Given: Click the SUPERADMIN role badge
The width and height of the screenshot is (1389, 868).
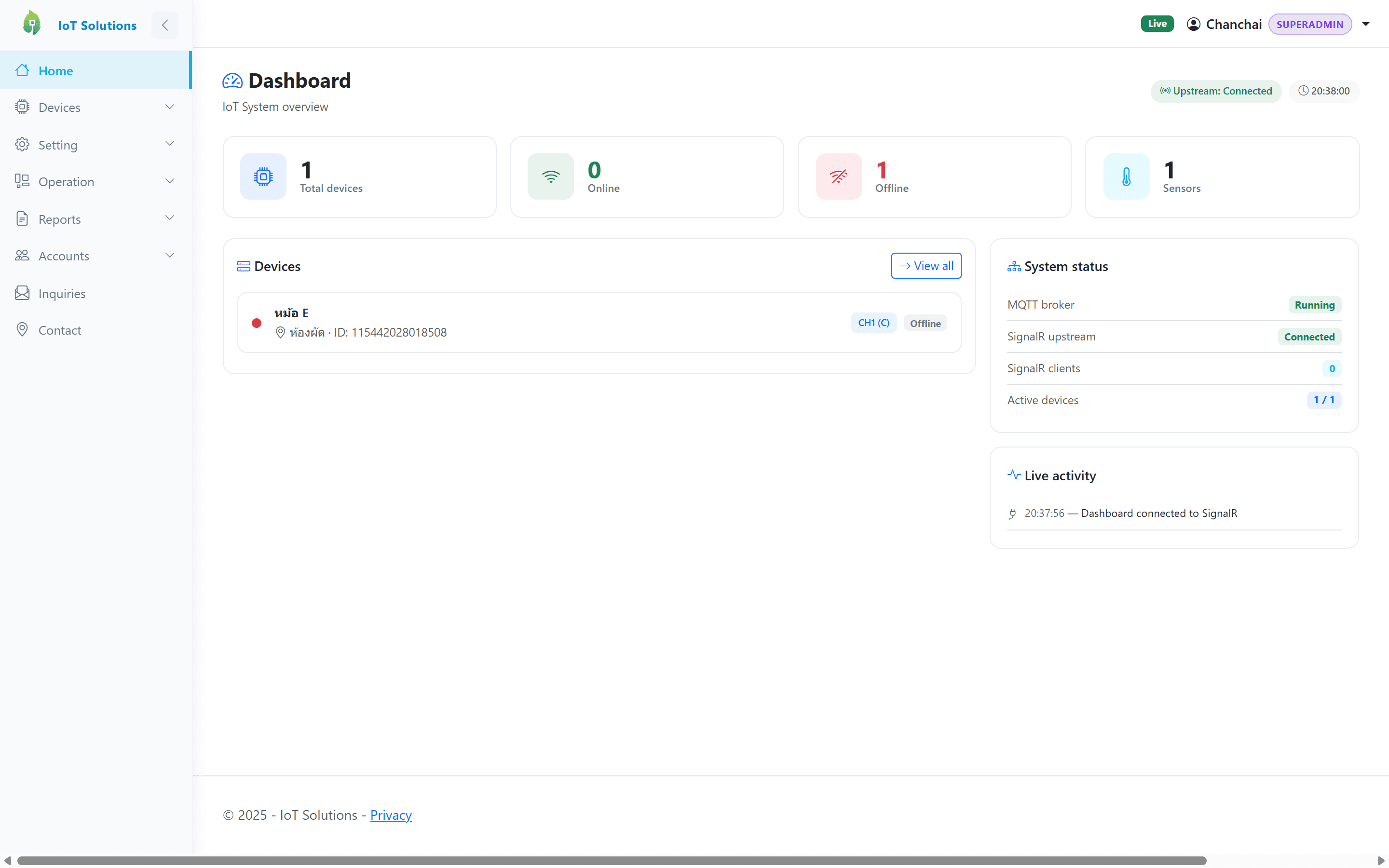Looking at the screenshot, I should pyautogui.click(x=1310, y=24).
